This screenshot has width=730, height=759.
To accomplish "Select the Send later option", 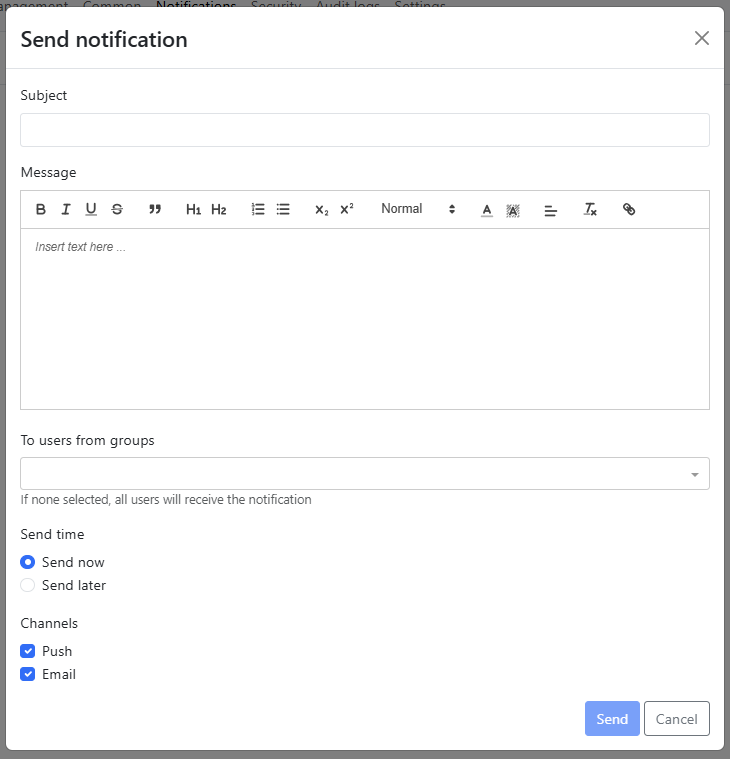I will (x=28, y=585).
